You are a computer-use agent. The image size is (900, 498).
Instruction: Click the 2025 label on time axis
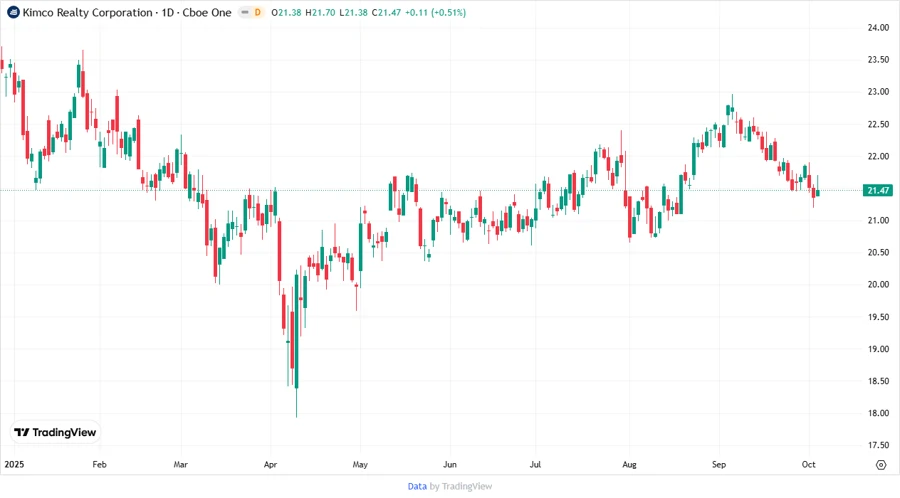point(14,465)
